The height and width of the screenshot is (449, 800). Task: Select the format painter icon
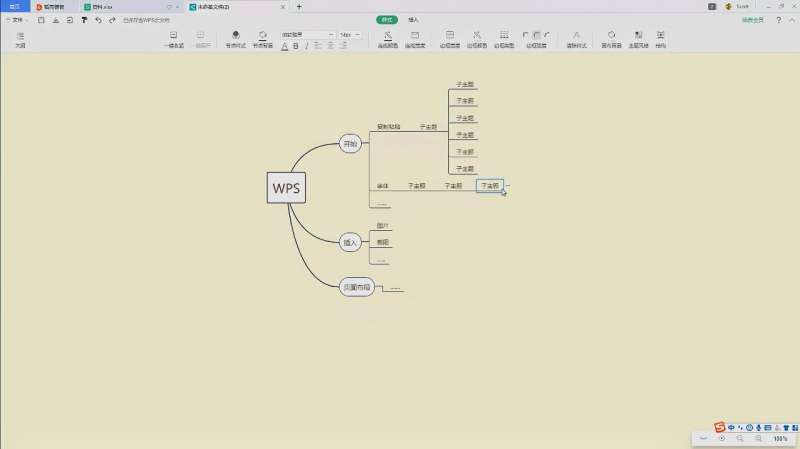(x=84, y=20)
